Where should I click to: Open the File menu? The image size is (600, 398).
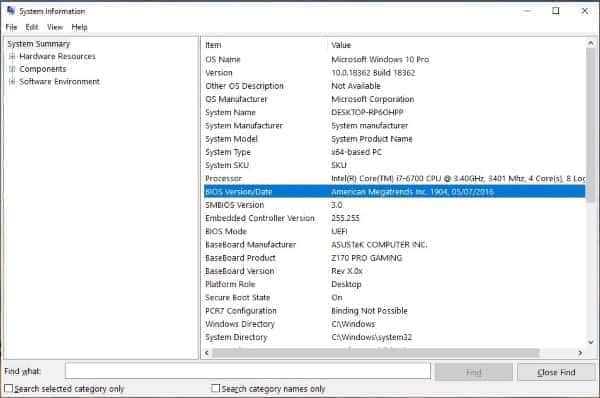(x=11, y=27)
